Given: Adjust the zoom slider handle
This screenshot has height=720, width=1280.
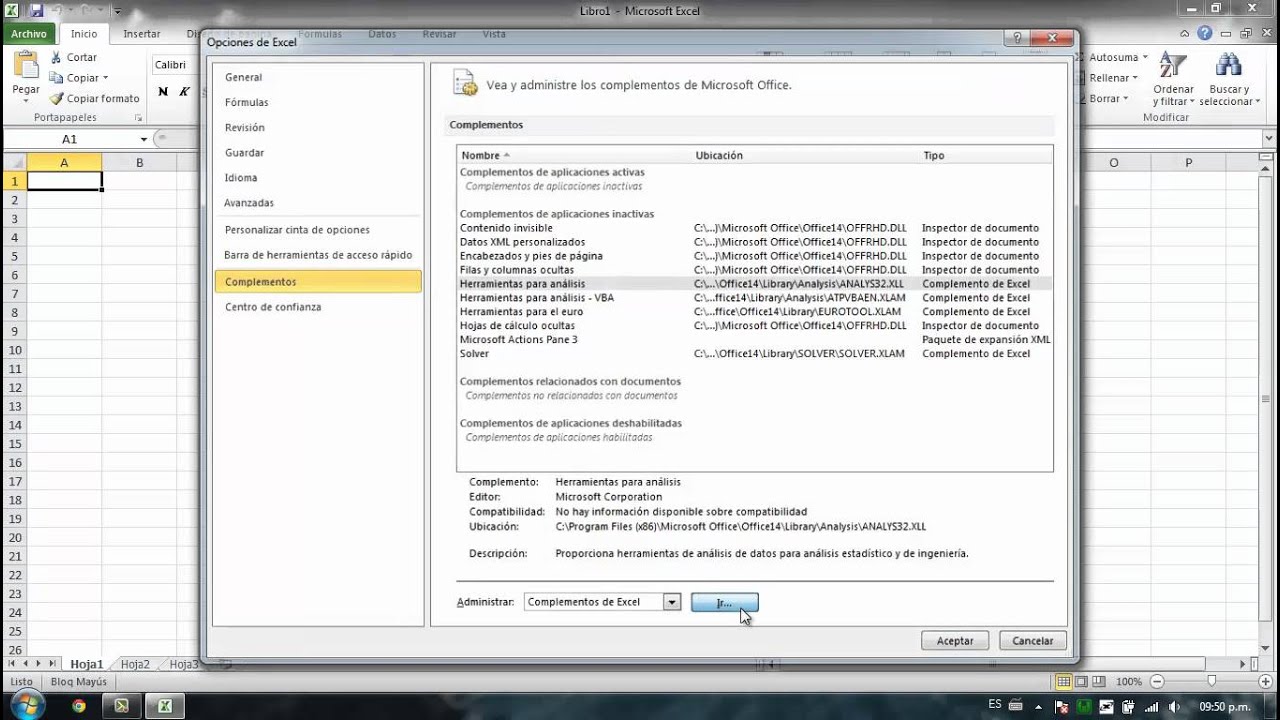Looking at the screenshot, I should point(1212,681).
